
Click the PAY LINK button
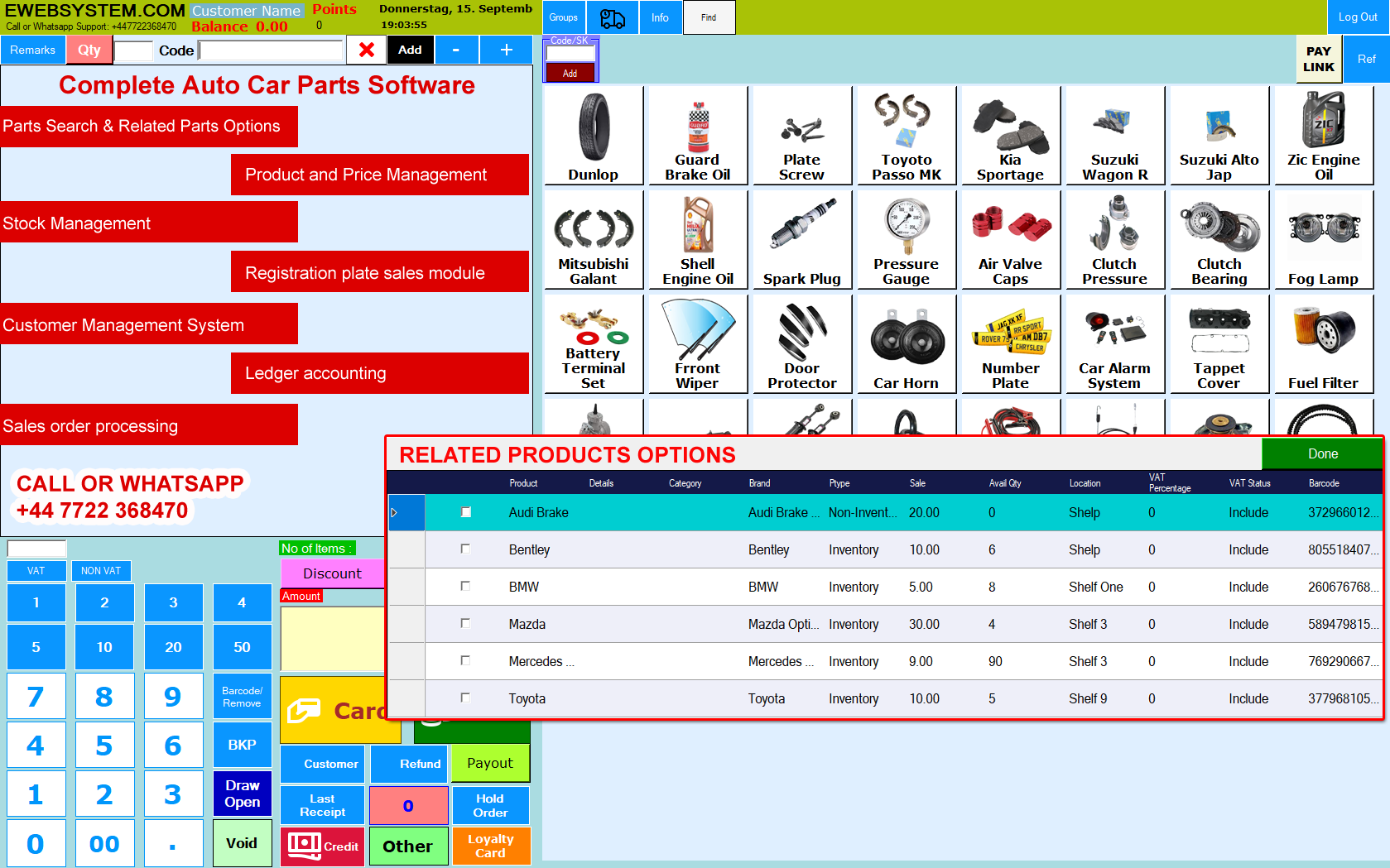tap(1319, 59)
